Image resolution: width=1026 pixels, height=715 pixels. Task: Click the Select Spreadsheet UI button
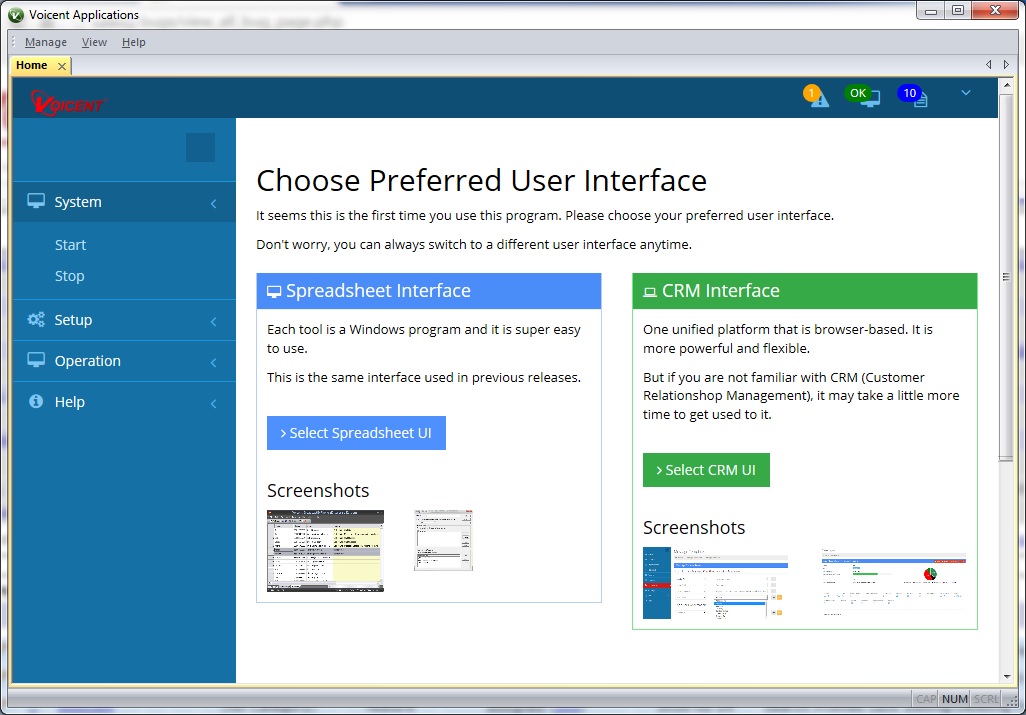click(x=356, y=433)
